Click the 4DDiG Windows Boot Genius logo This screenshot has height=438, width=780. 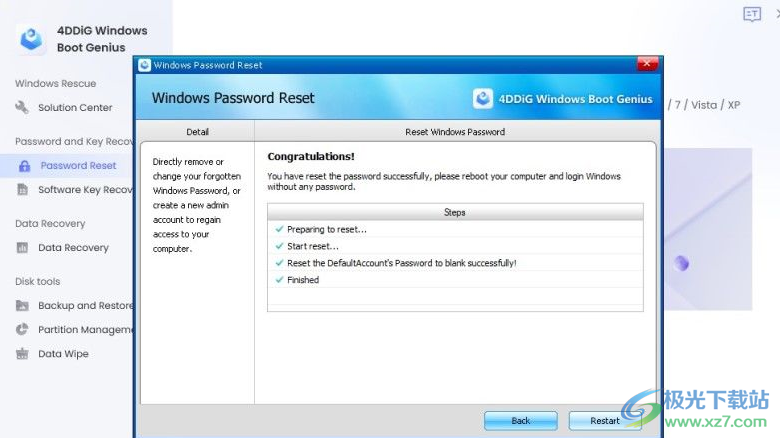click(31, 39)
